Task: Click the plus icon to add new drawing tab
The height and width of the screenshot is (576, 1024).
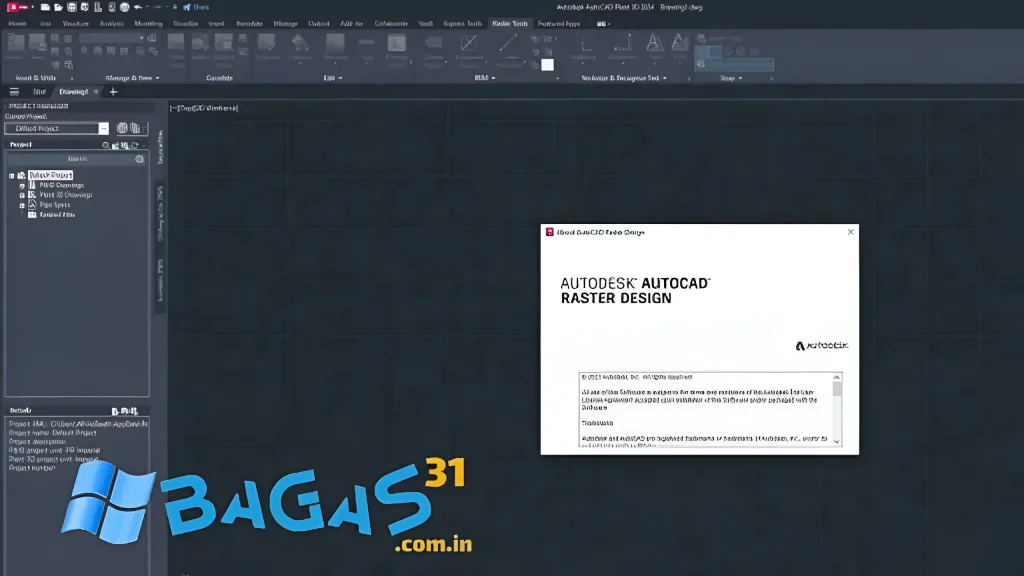Action: click(x=114, y=92)
